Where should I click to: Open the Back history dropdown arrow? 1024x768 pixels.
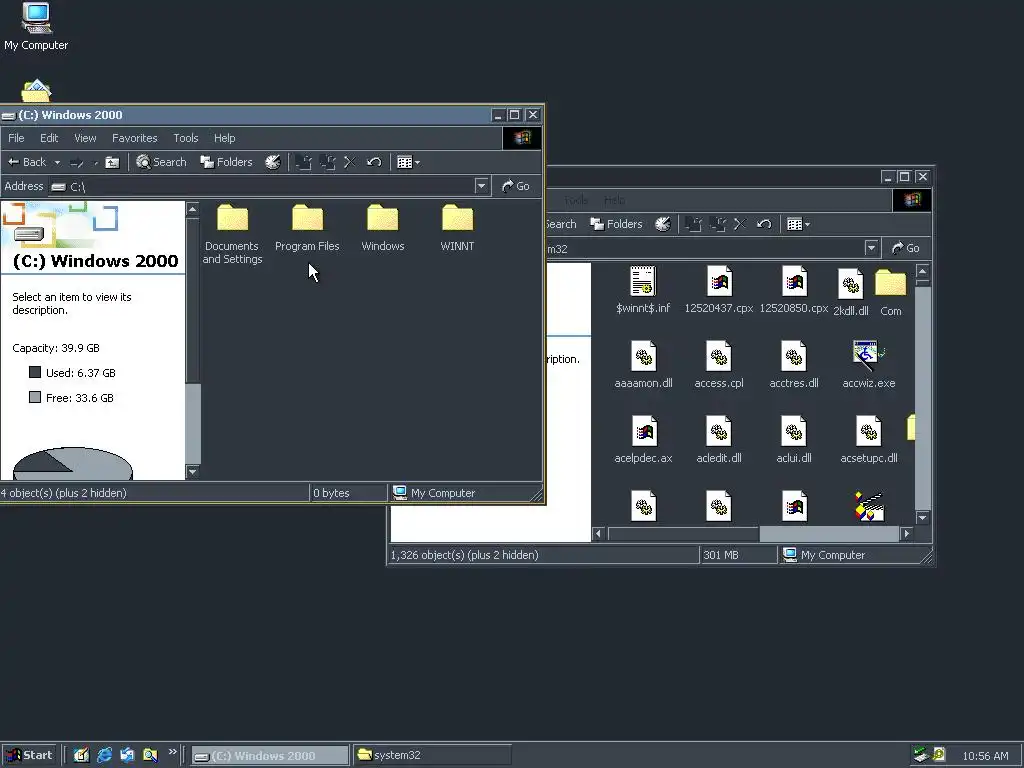57,163
